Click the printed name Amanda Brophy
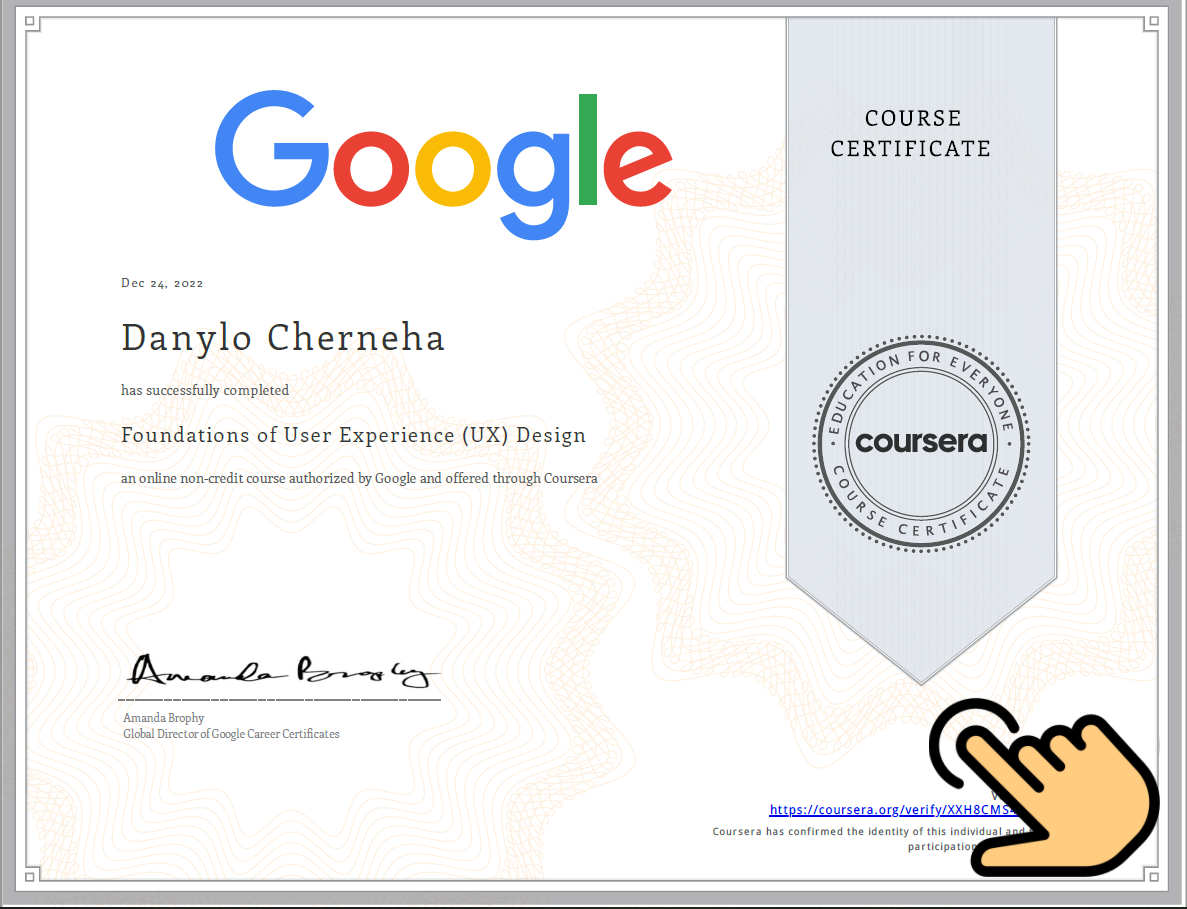1187x909 pixels. pos(163,717)
